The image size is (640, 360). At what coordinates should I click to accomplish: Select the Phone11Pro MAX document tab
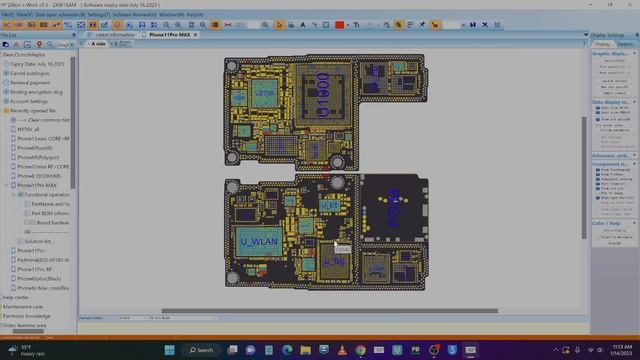[x=169, y=35]
